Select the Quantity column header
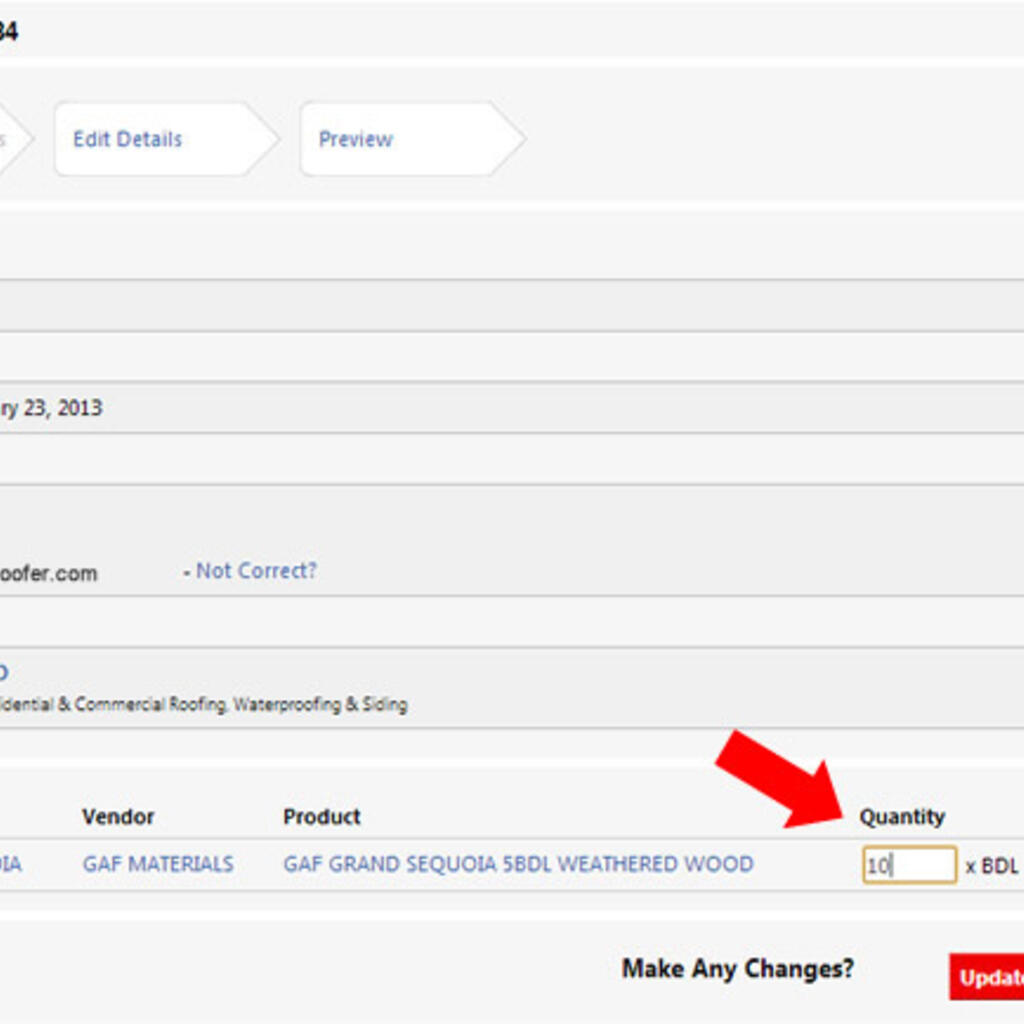The width and height of the screenshot is (1024, 1024). point(902,816)
